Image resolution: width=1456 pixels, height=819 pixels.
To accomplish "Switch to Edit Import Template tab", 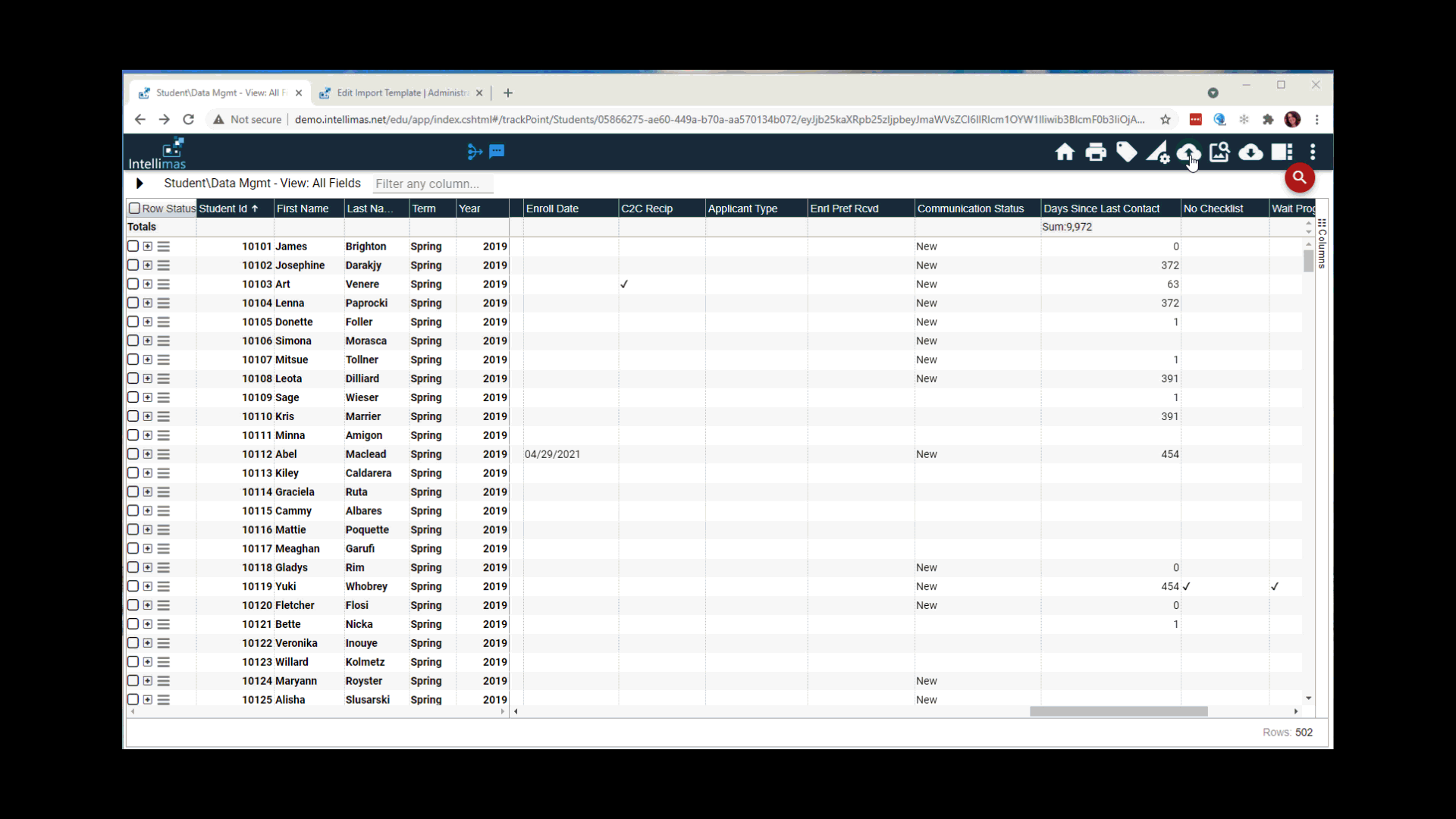I will click(400, 93).
